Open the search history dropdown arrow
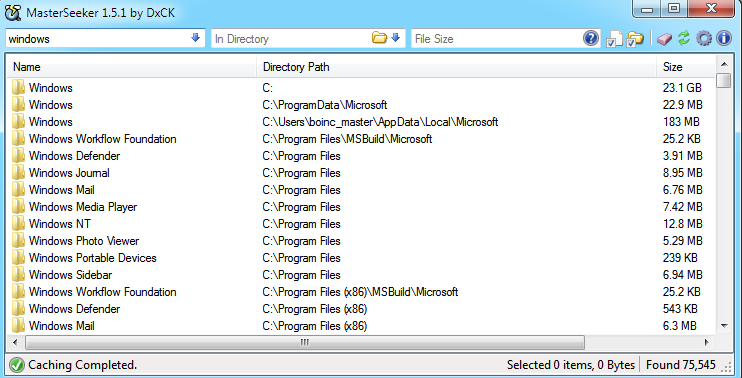Viewport: 742px width, 378px height. 195,38
